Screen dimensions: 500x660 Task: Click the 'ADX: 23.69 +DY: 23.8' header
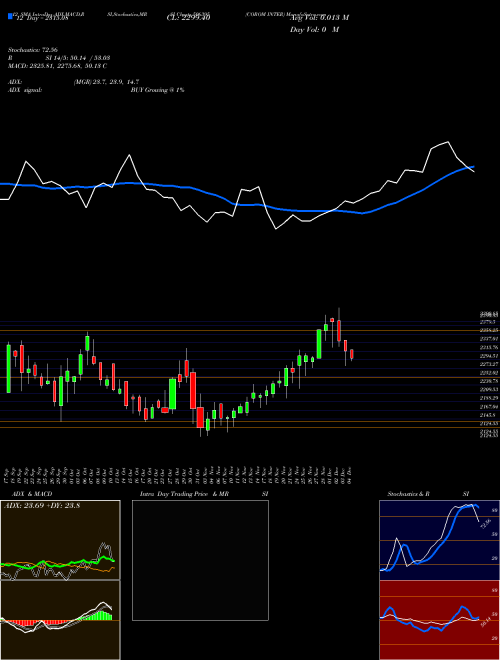click(x=42, y=506)
